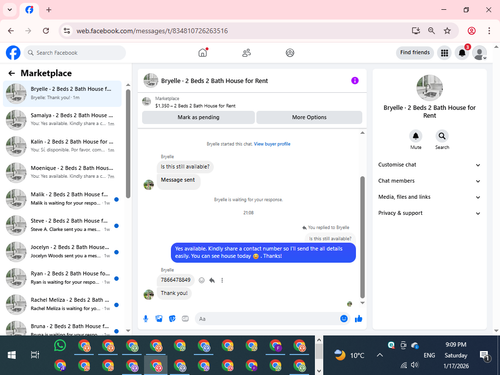The width and height of the screenshot is (500, 375).
Task: Open Rachel Meliza conversation in list
Action: (62, 304)
